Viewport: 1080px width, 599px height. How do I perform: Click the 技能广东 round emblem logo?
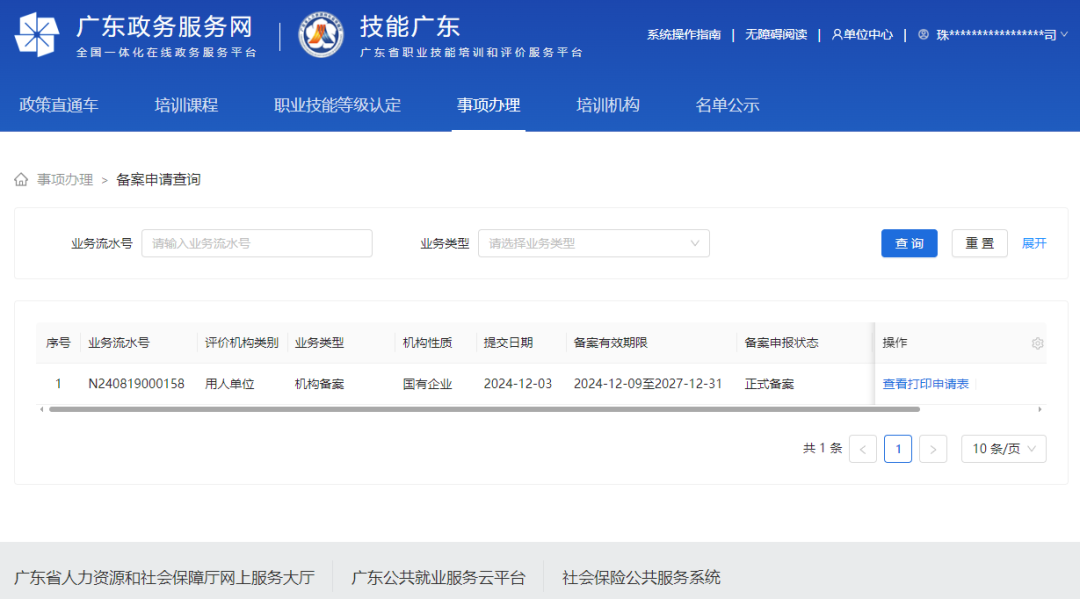point(321,35)
